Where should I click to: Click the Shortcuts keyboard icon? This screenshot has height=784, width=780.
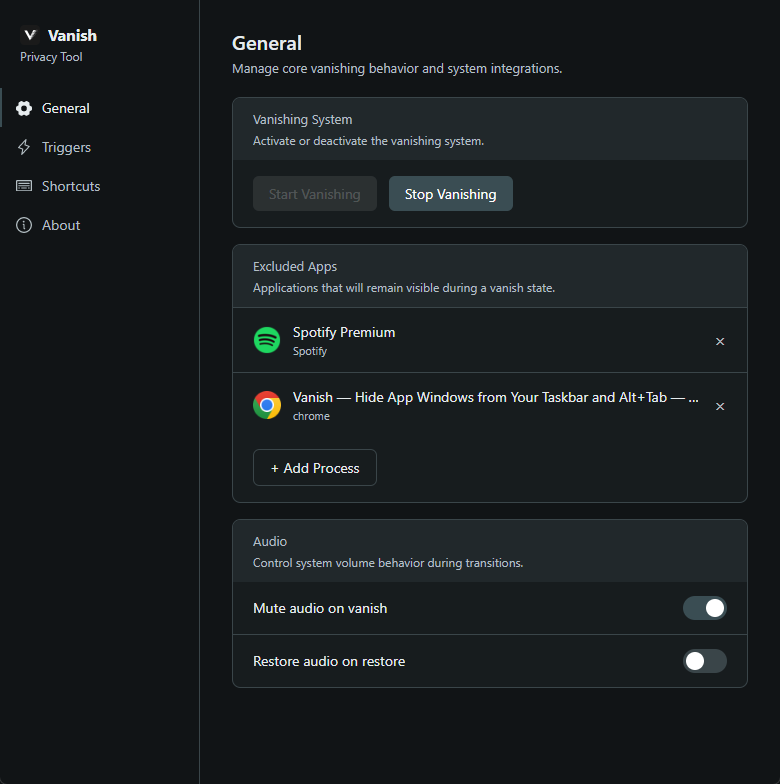(x=24, y=186)
